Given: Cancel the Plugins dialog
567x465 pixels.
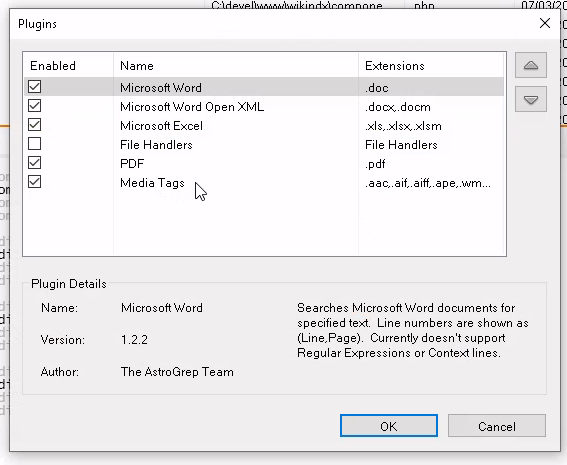Looking at the screenshot, I should click(496, 426).
